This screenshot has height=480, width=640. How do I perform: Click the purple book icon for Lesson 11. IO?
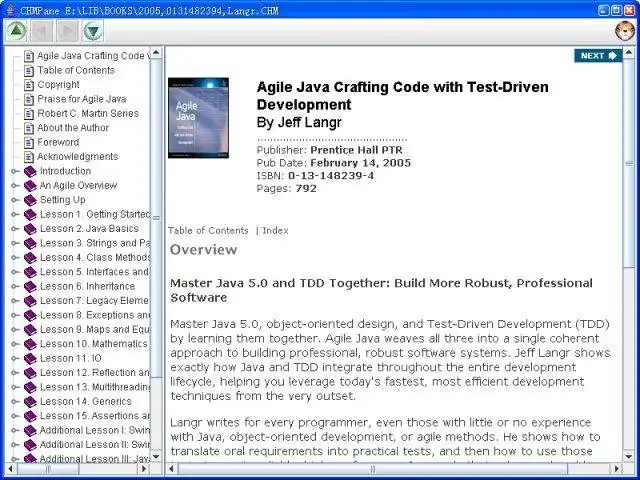pyautogui.click(x=30, y=358)
